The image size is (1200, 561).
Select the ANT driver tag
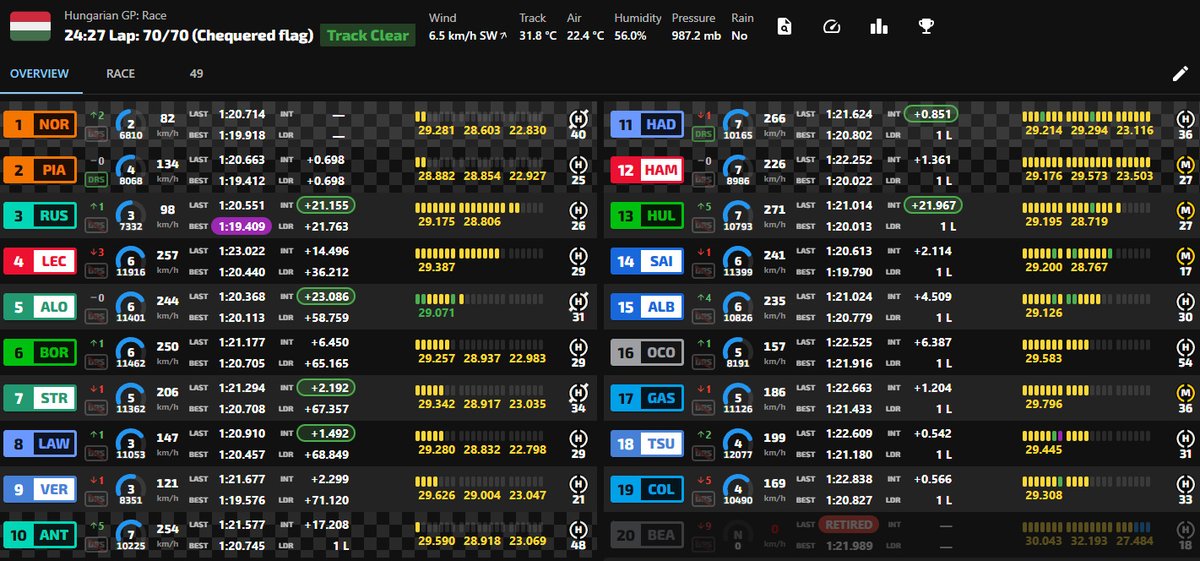point(41,534)
